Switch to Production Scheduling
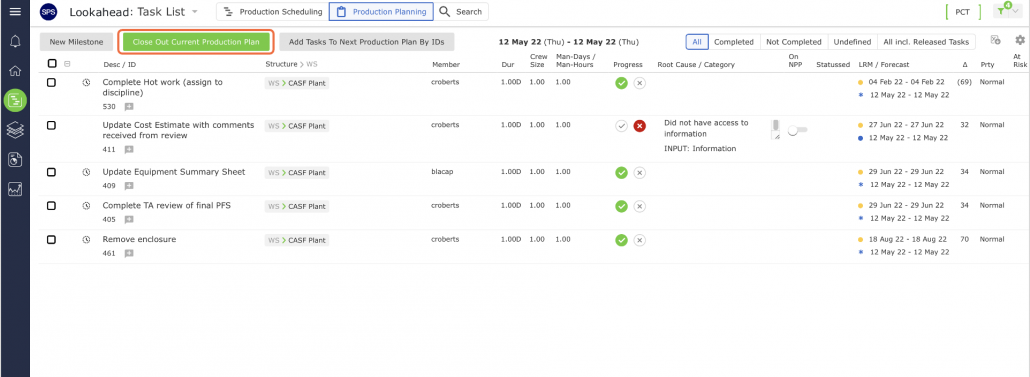Screen dimensions: 1030x377 [272, 12]
